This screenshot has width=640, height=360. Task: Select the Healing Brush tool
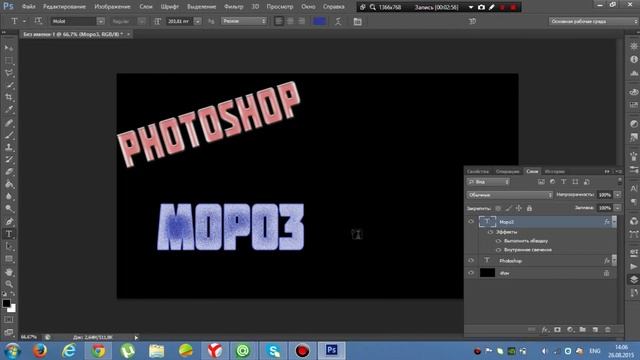point(9,122)
